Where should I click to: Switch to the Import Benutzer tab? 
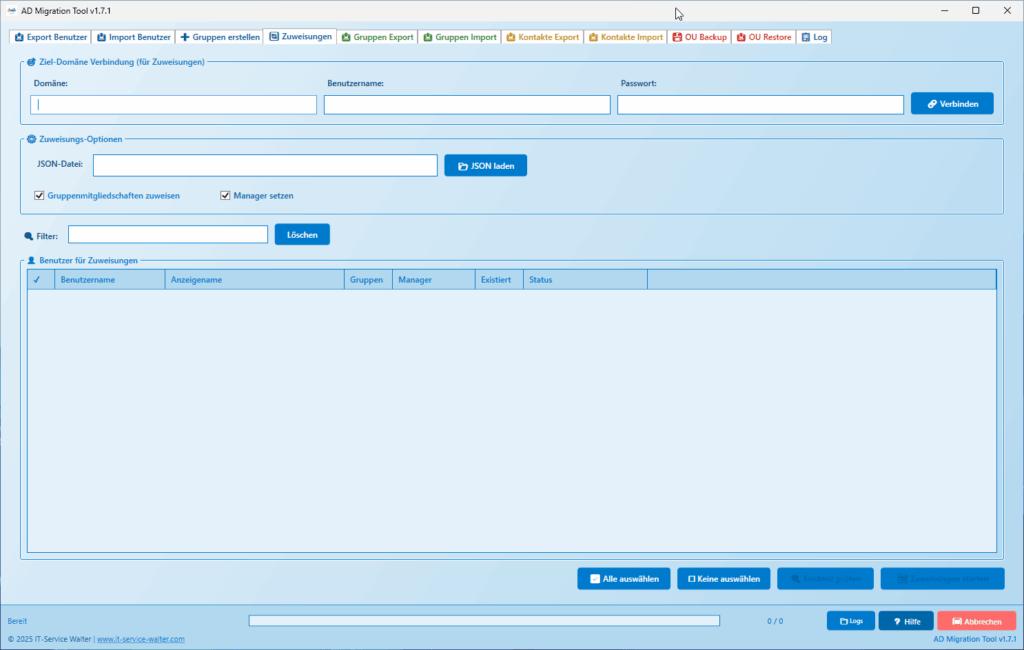[x=133, y=37]
